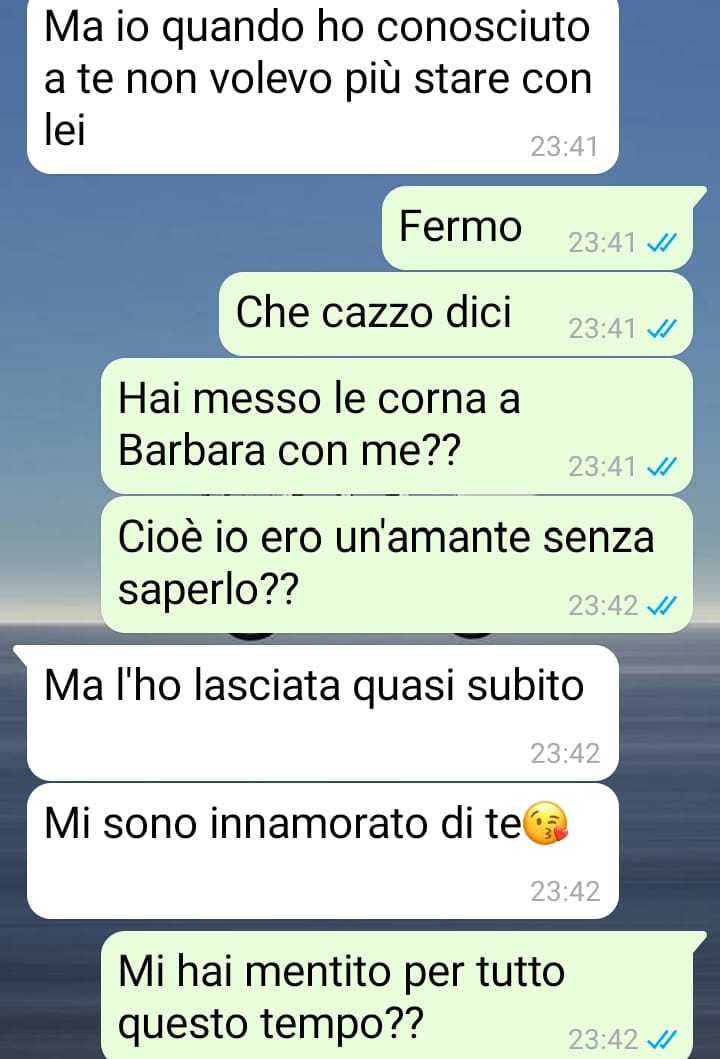Tap the 23:42 timestamp under 'innamorato di te'
The height and width of the screenshot is (1059, 720).
(565, 892)
